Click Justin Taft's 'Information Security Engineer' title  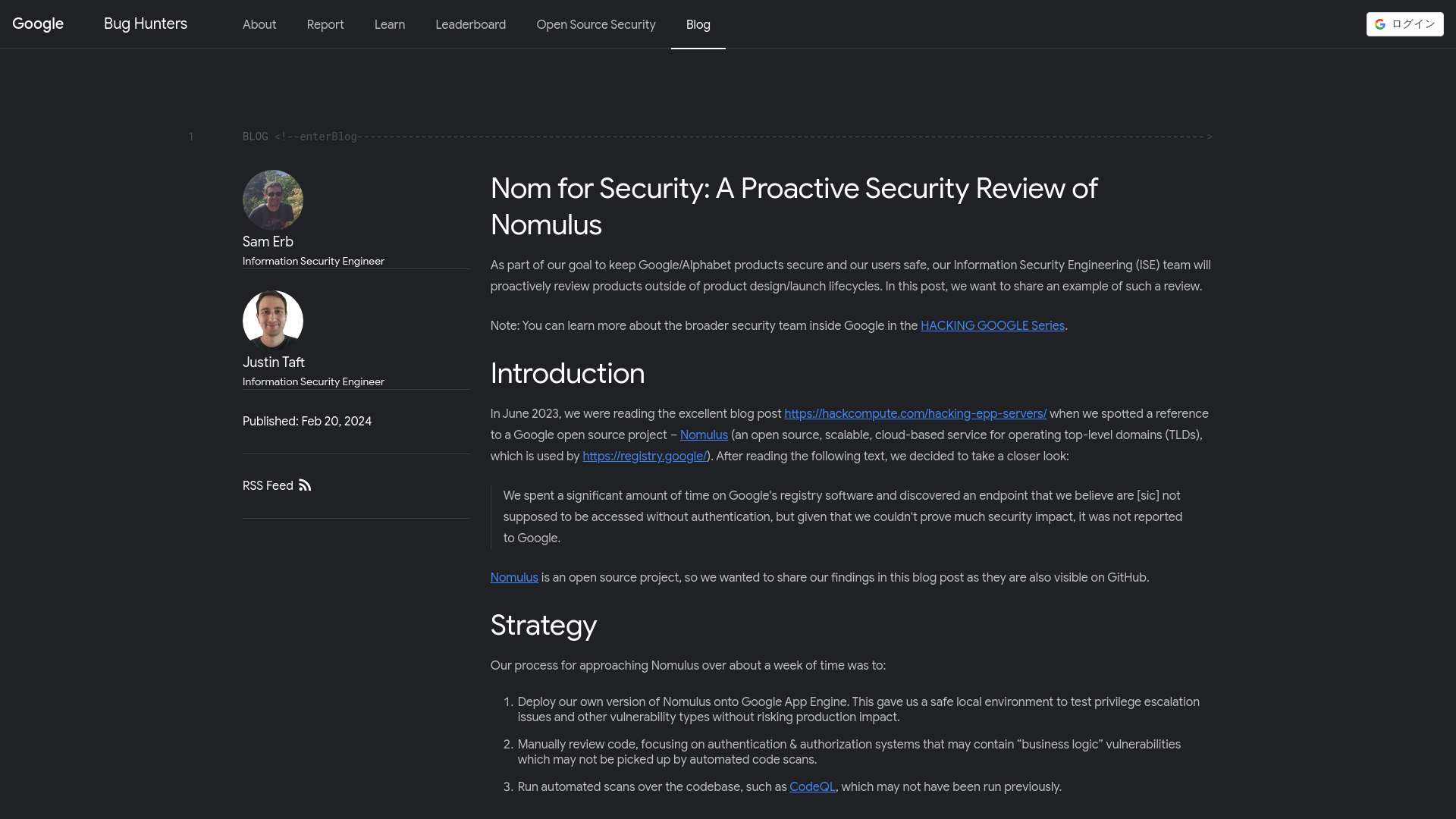tap(313, 381)
